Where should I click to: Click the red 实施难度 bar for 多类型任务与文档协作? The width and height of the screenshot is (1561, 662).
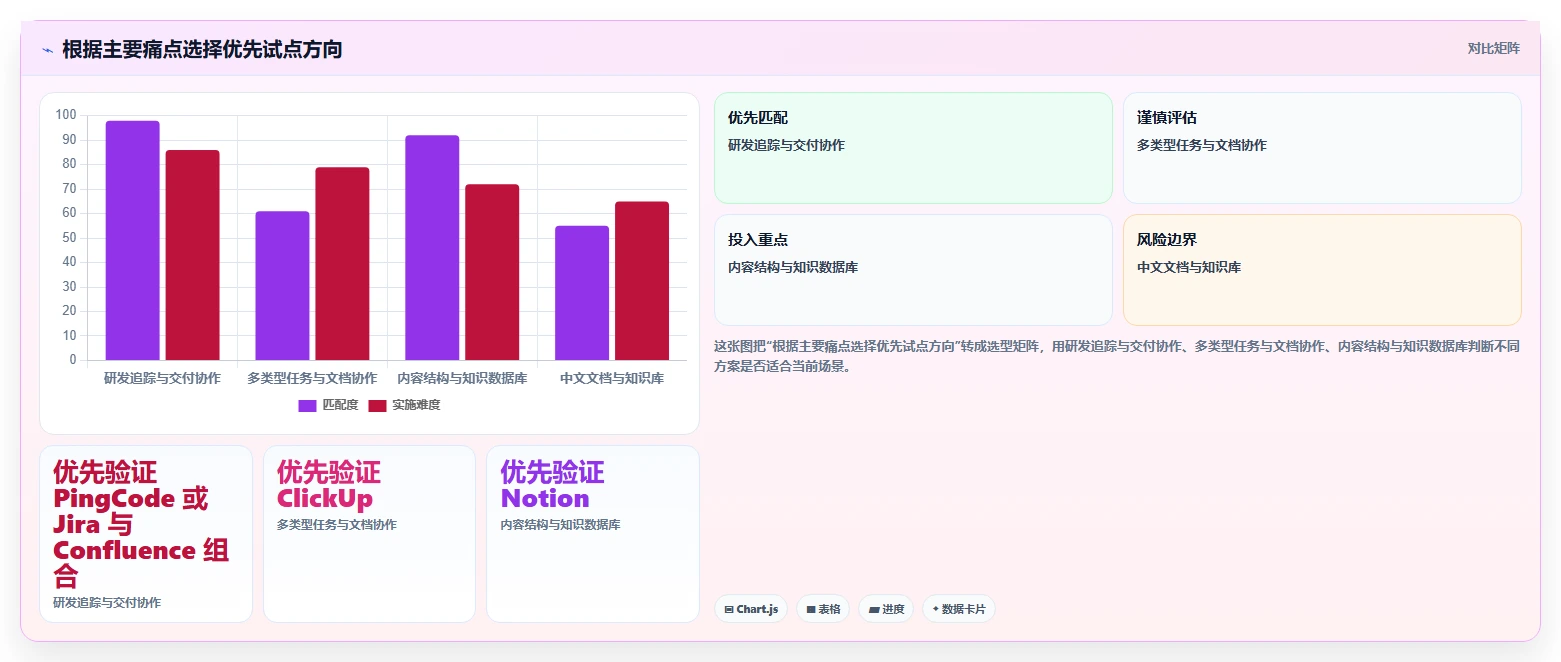point(342,264)
